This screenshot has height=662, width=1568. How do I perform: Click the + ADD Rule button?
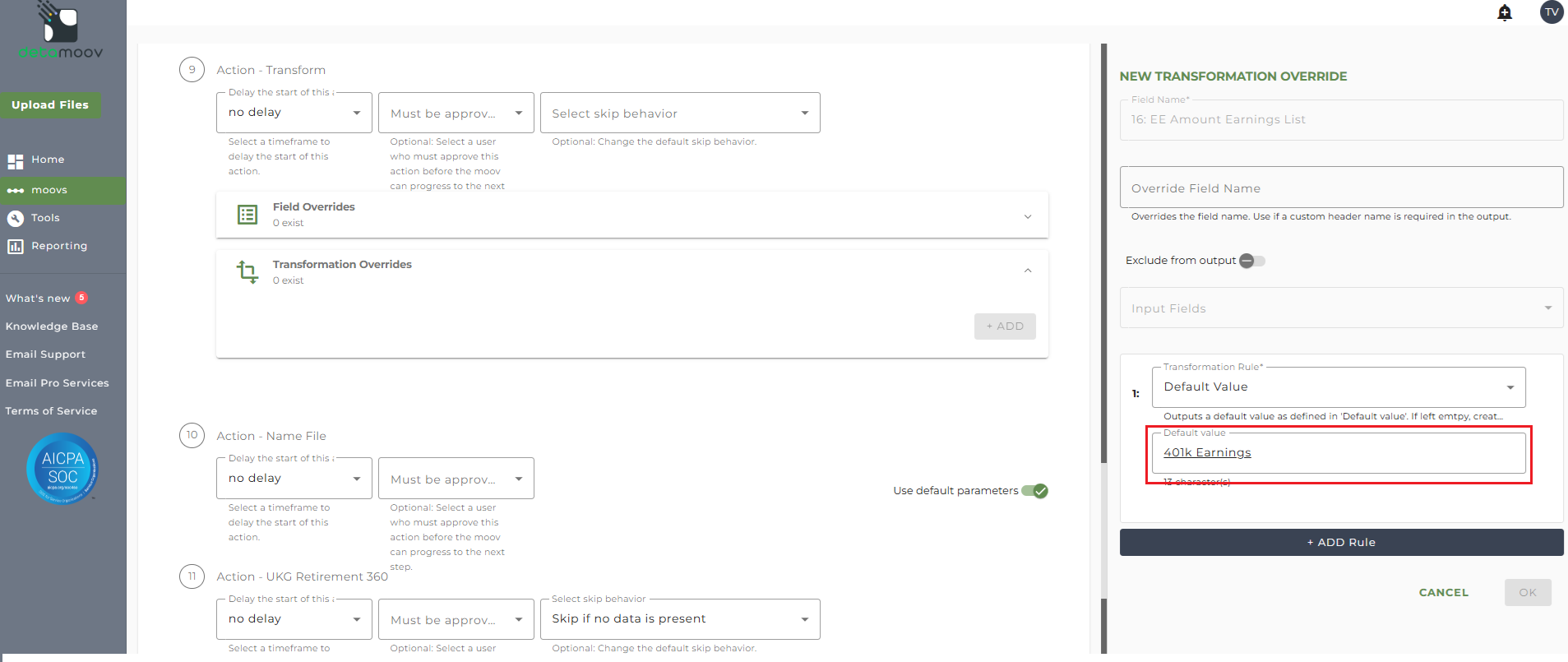click(1340, 543)
